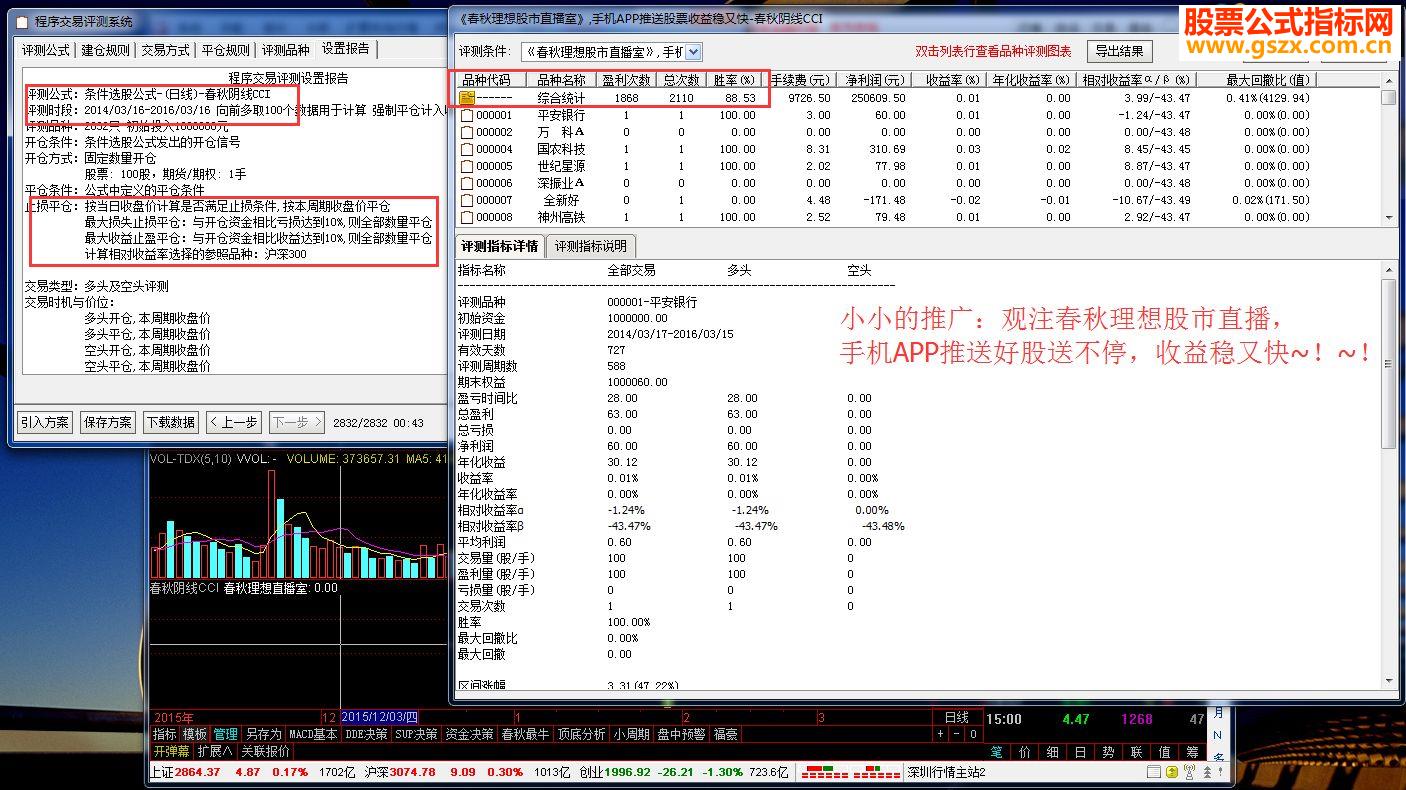Screen dimensions: 1406x790
Task: Select the 笔 view icon
Action: click(x=997, y=752)
